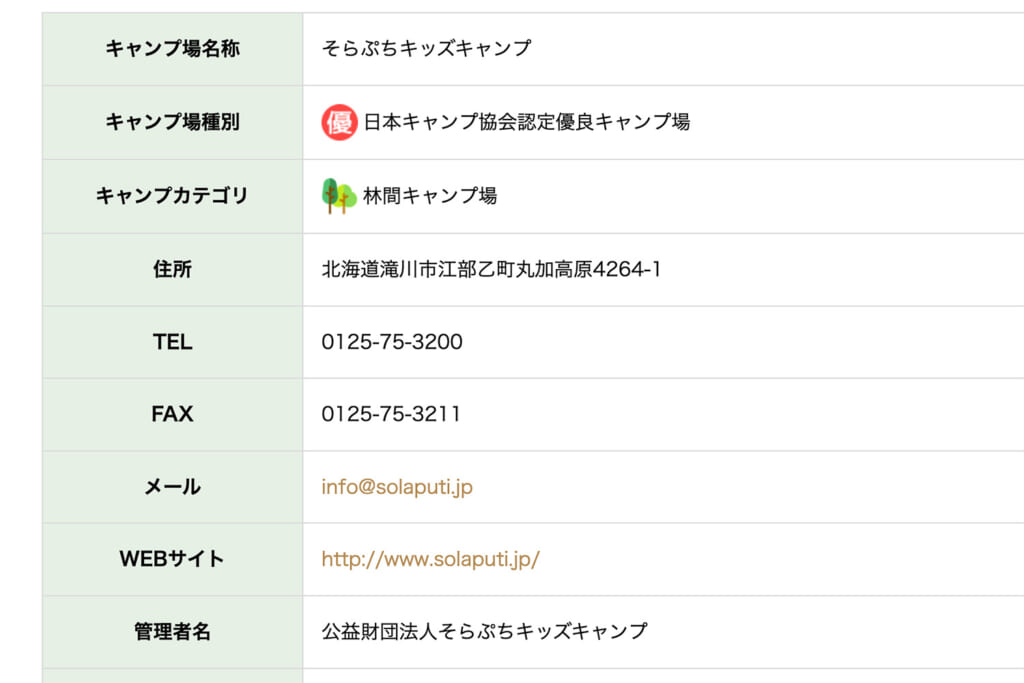1024x683 pixels.
Task: Click the 林間キャンプ場 category text
Action: (x=430, y=196)
